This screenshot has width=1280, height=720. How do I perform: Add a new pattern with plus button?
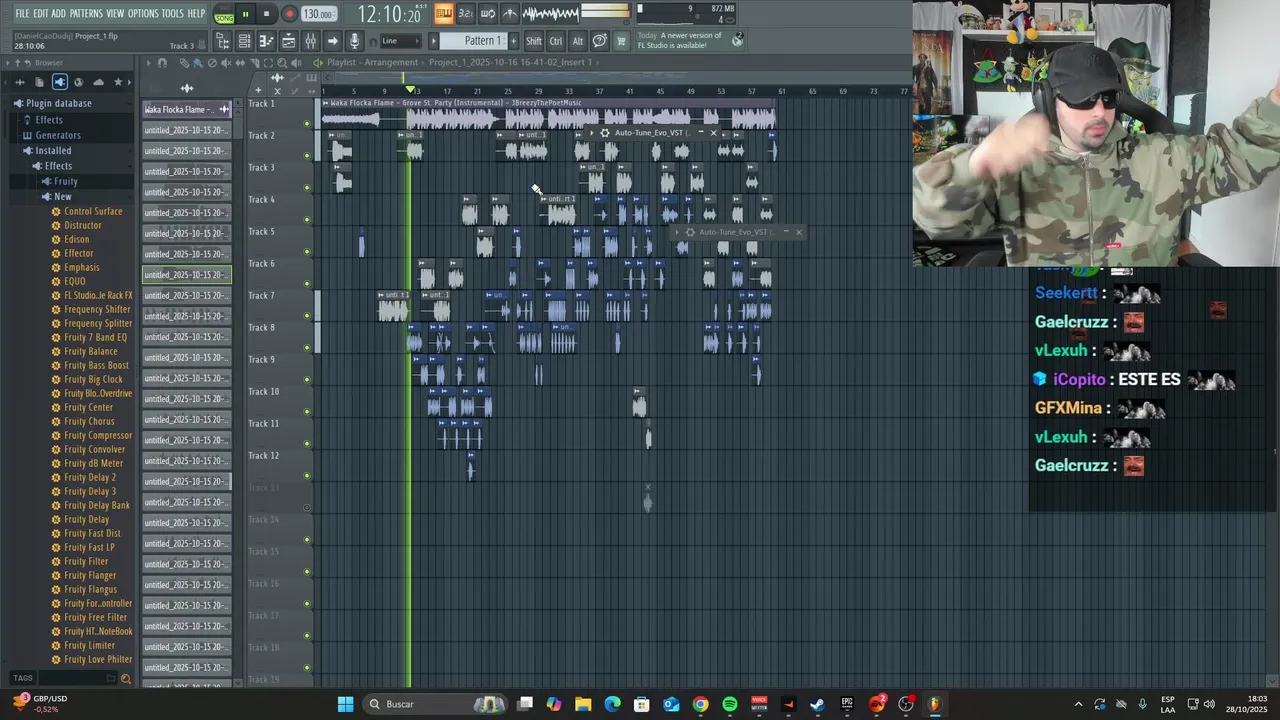point(514,41)
